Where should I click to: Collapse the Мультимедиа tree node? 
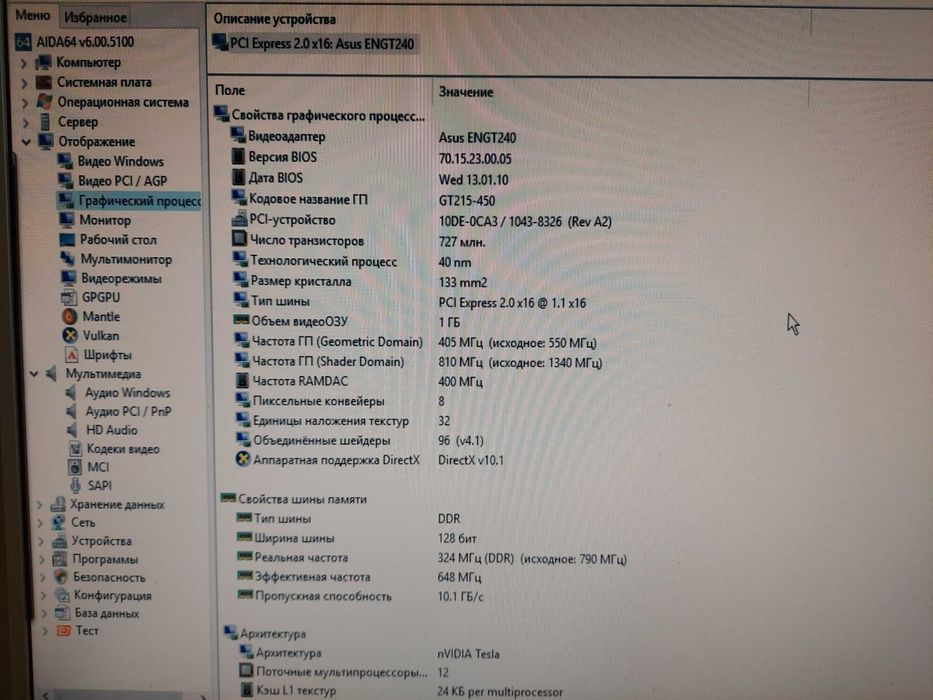[34, 374]
